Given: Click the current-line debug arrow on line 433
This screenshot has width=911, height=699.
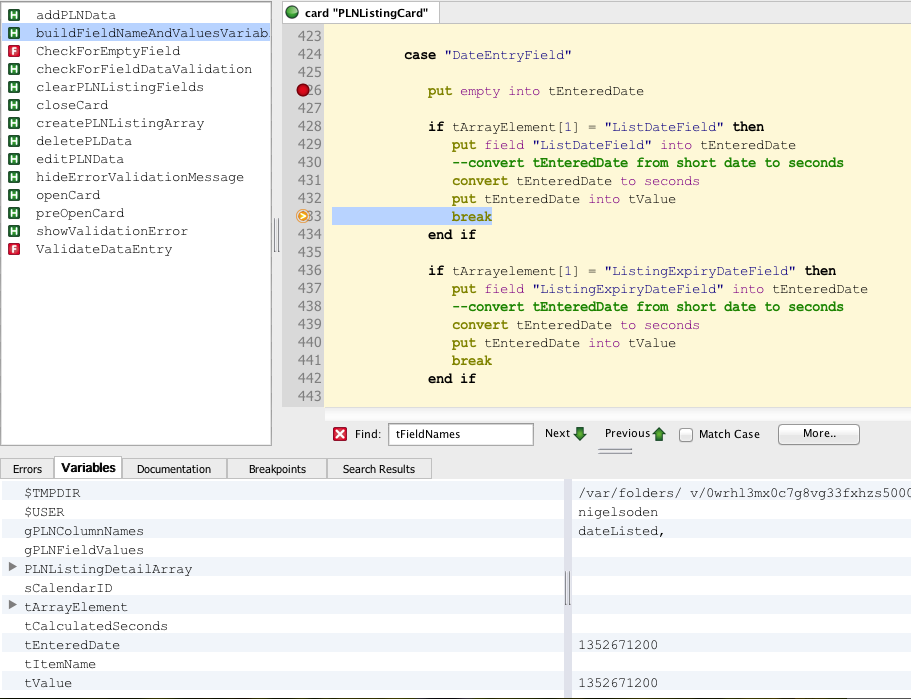Looking at the screenshot, I should [x=303, y=217].
